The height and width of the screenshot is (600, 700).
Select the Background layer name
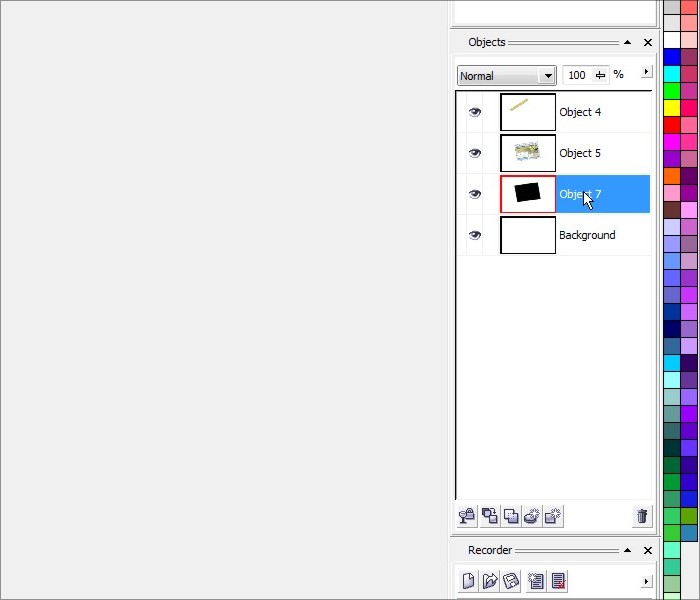pos(587,235)
